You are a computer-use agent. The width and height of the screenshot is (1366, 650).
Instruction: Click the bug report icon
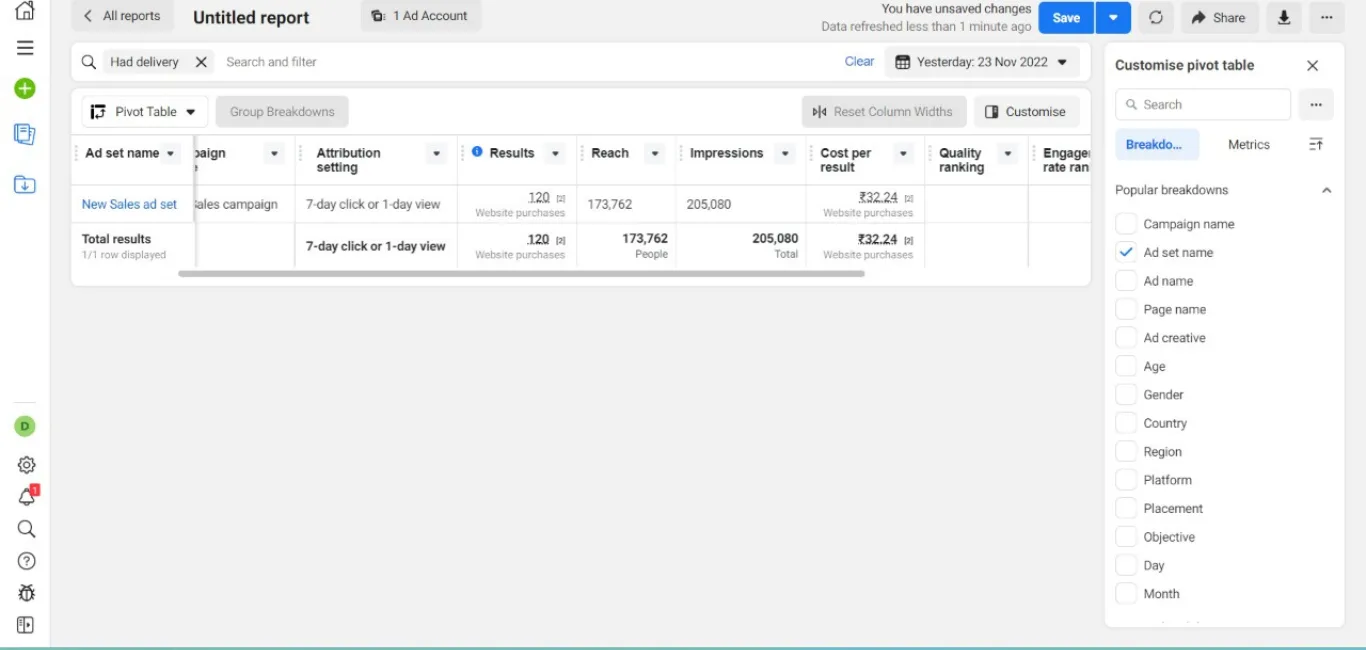tap(27, 593)
